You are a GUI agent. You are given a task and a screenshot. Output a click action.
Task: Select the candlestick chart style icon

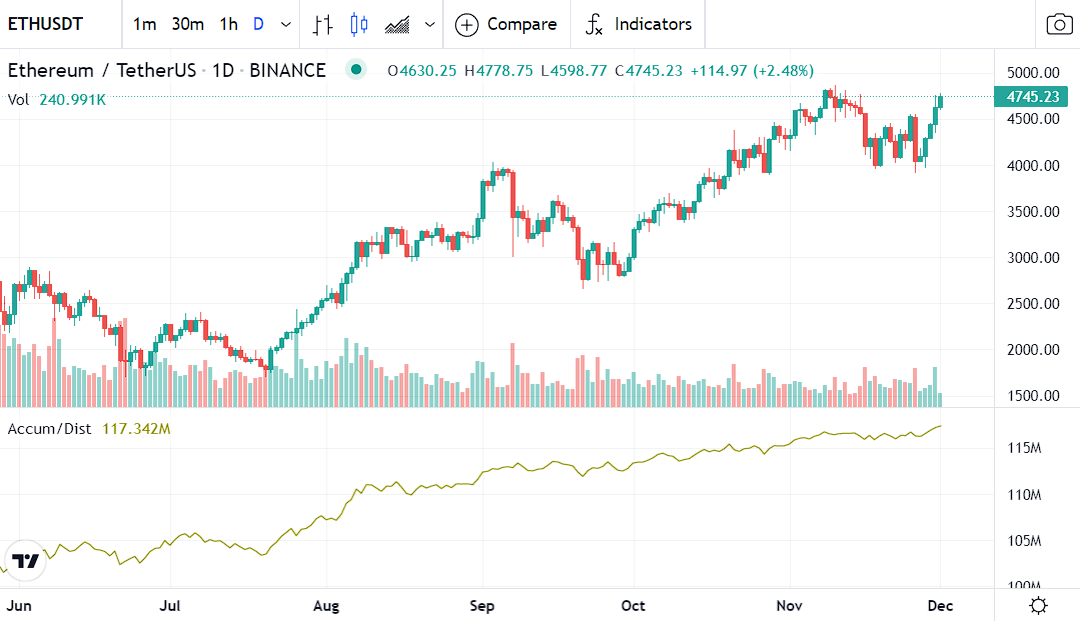(359, 24)
